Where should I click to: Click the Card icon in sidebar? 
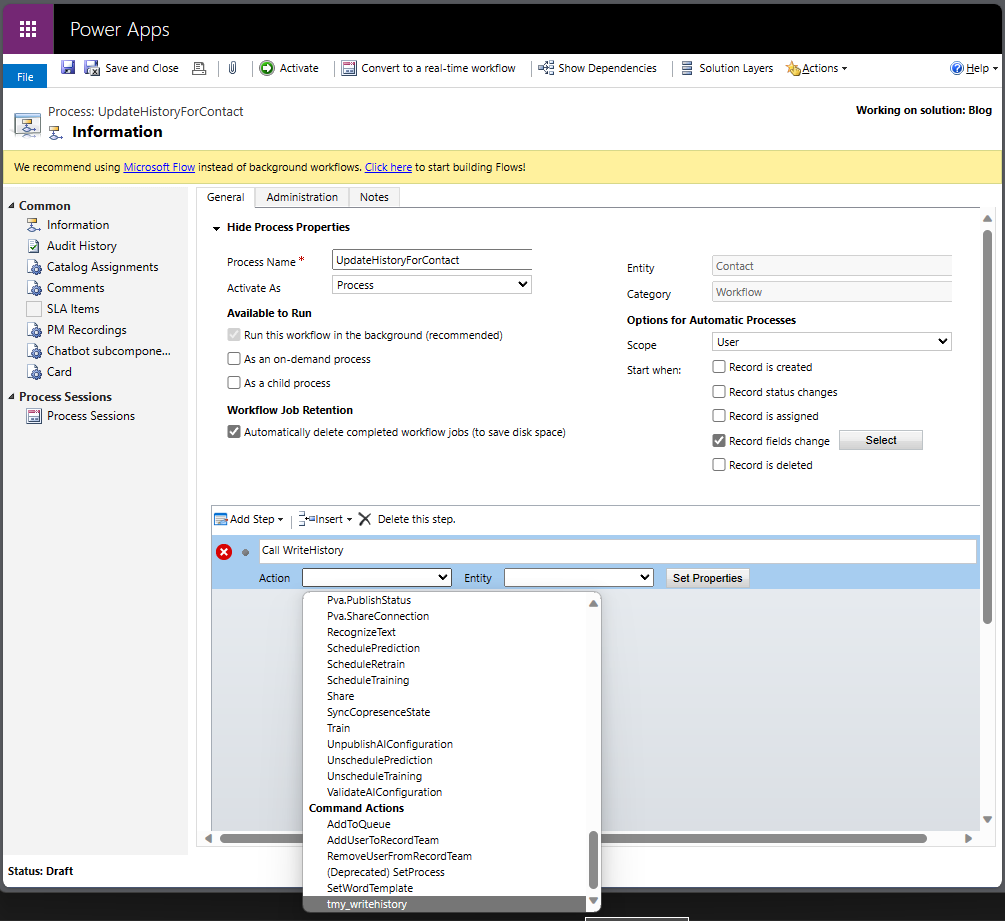pyautogui.click(x=34, y=372)
